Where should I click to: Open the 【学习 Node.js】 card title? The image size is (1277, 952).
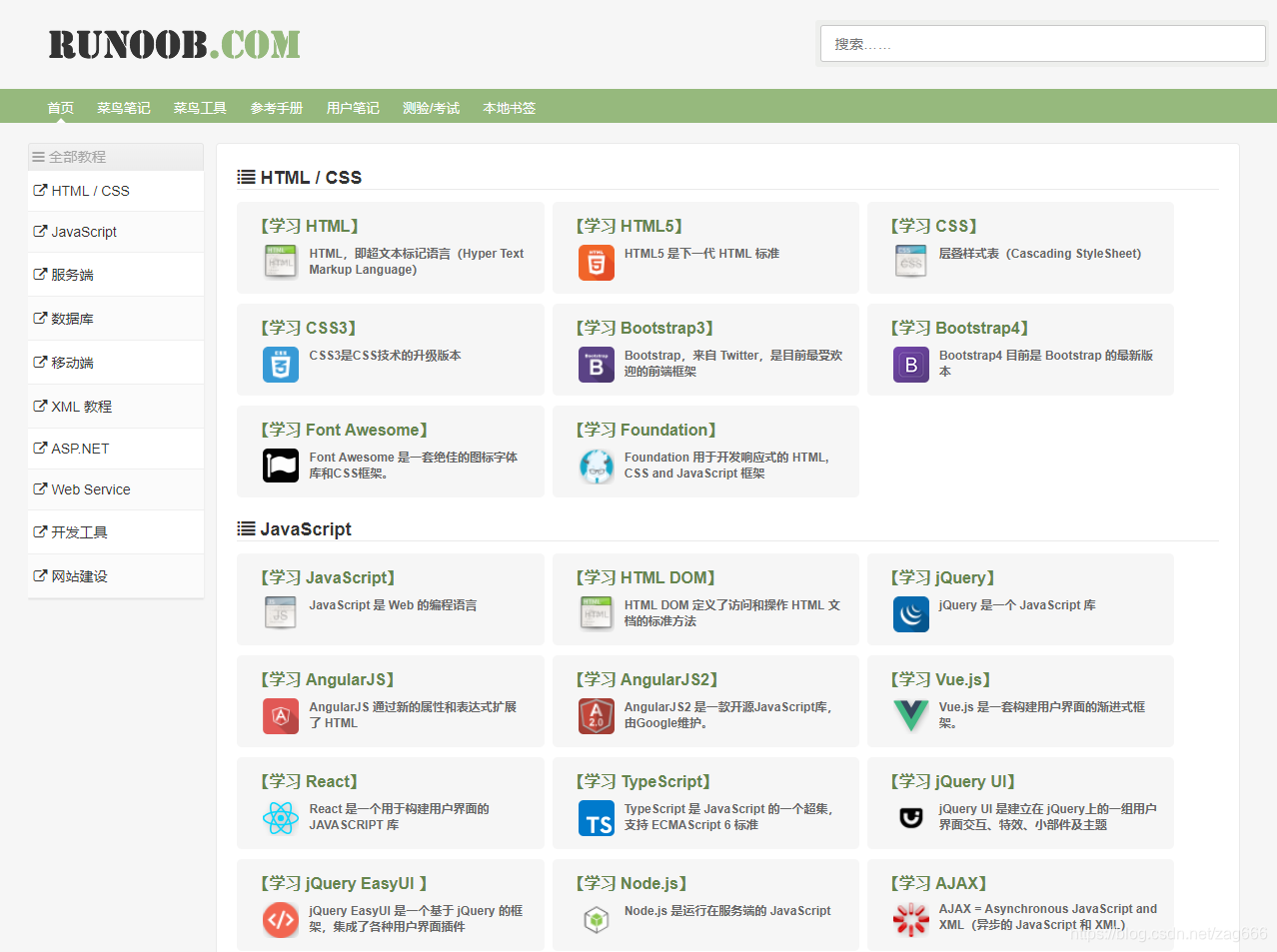(632, 883)
